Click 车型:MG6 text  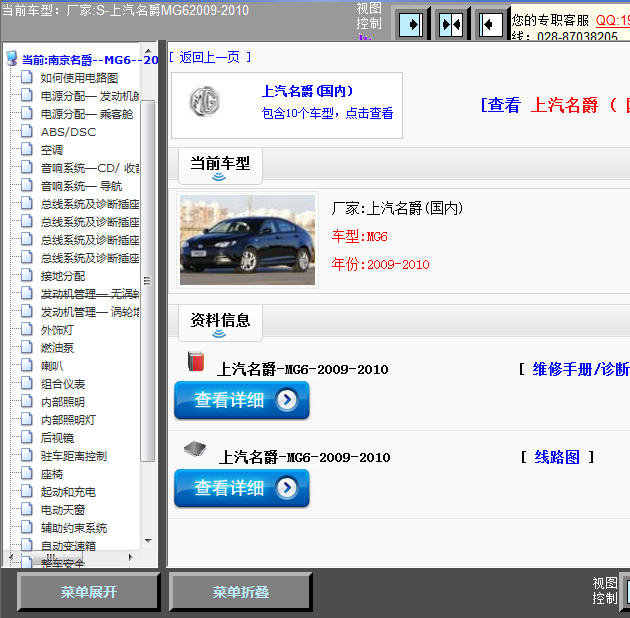[x=360, y=236]
